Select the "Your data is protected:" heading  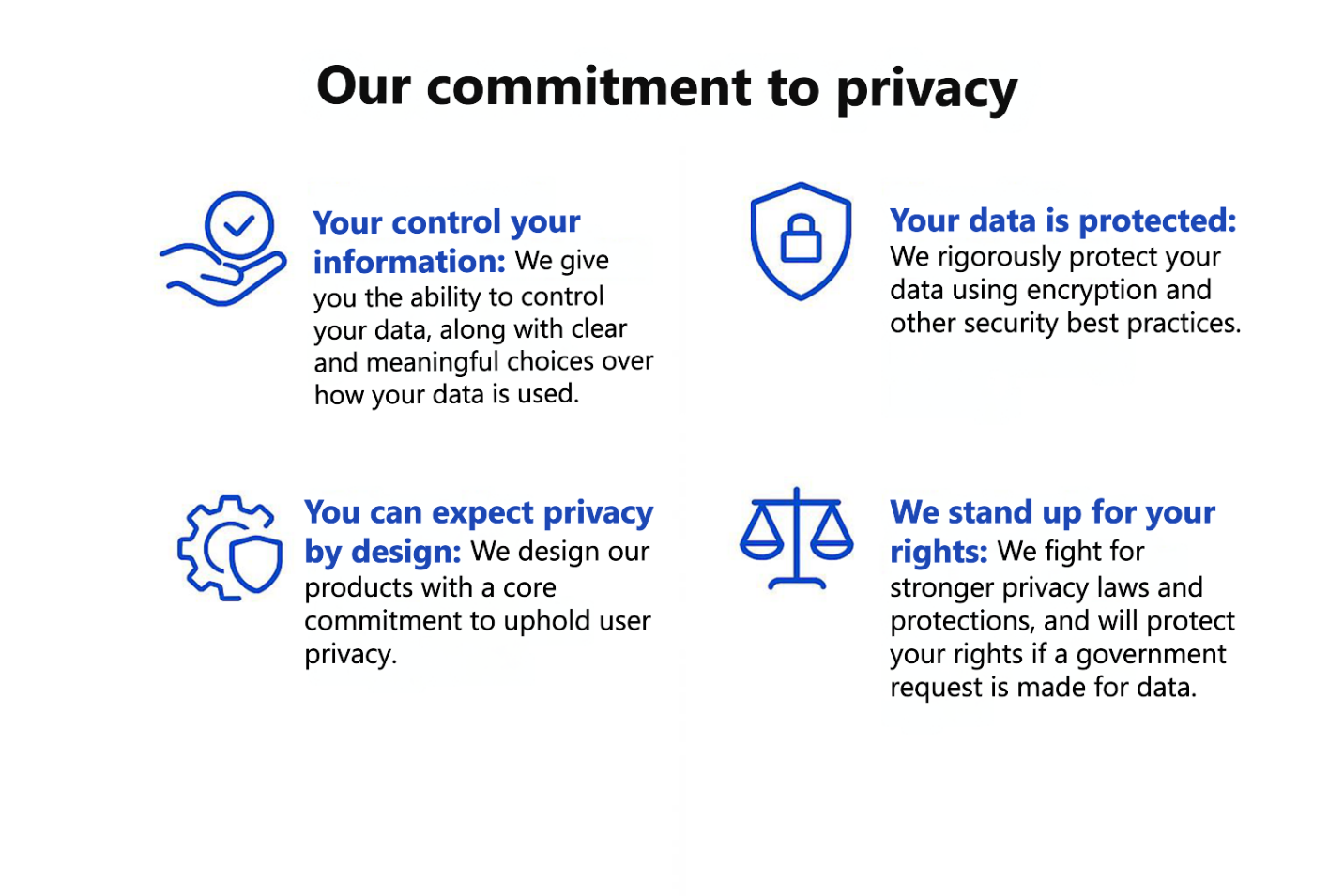[1062, 220]
